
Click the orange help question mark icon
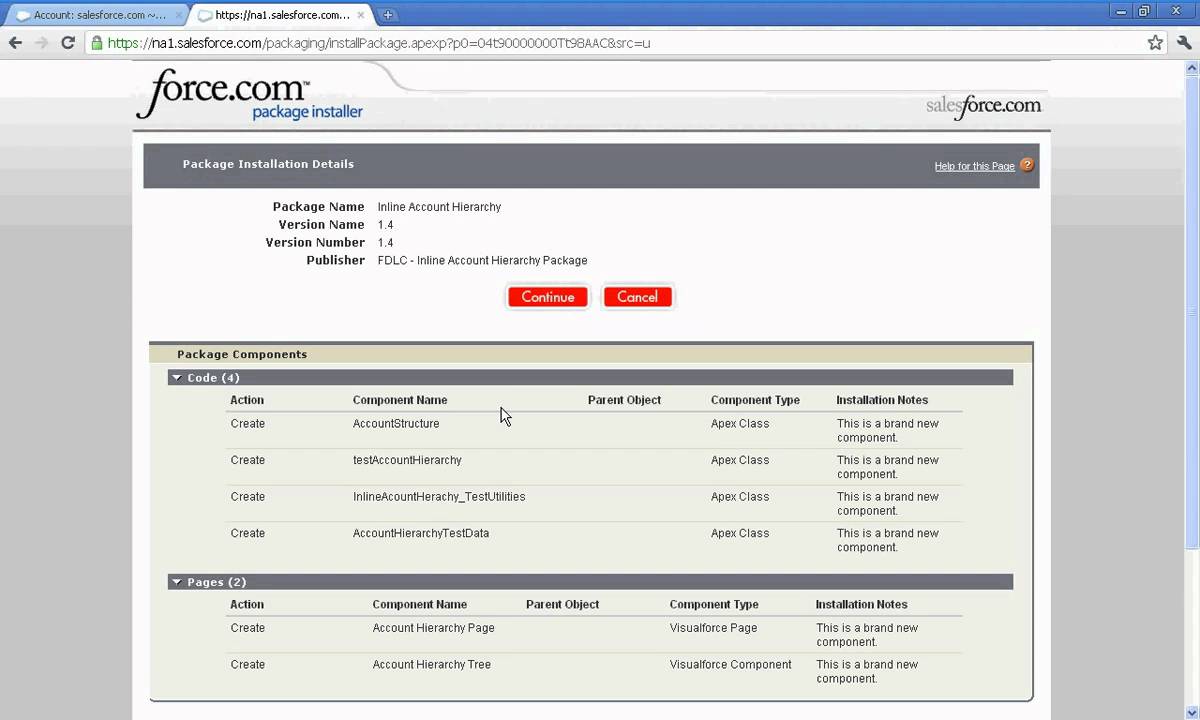coord(1027,165)
